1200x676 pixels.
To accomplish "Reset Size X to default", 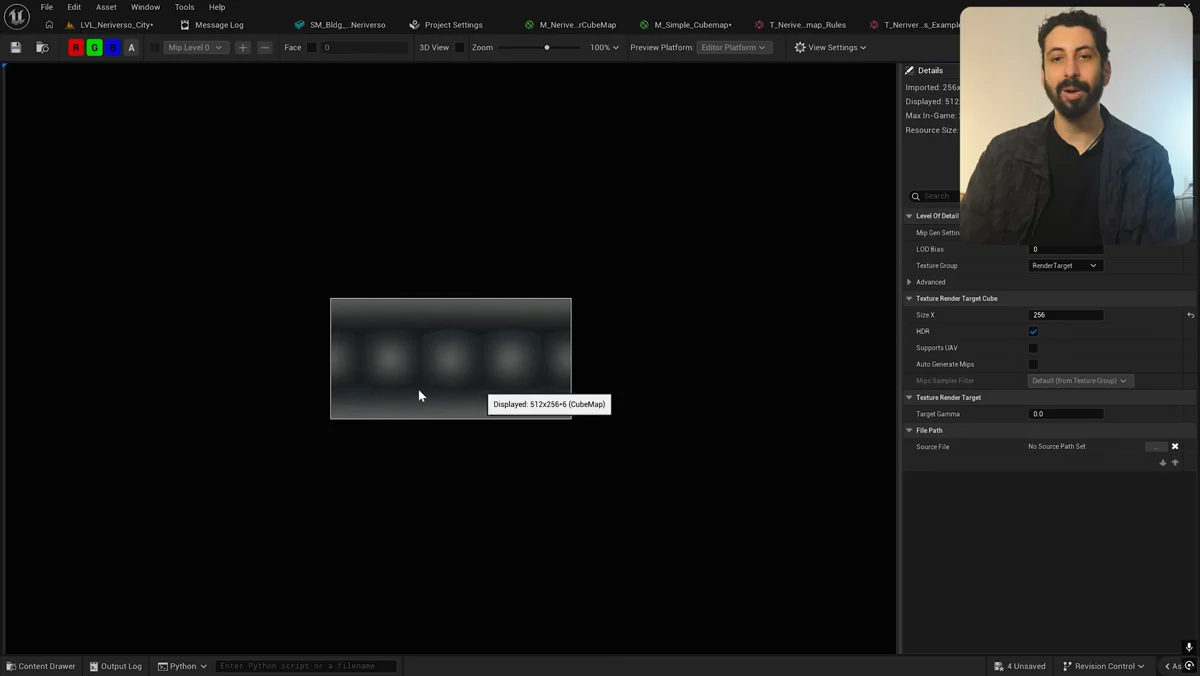I will pyautogui.click(x=1191, y=315).
